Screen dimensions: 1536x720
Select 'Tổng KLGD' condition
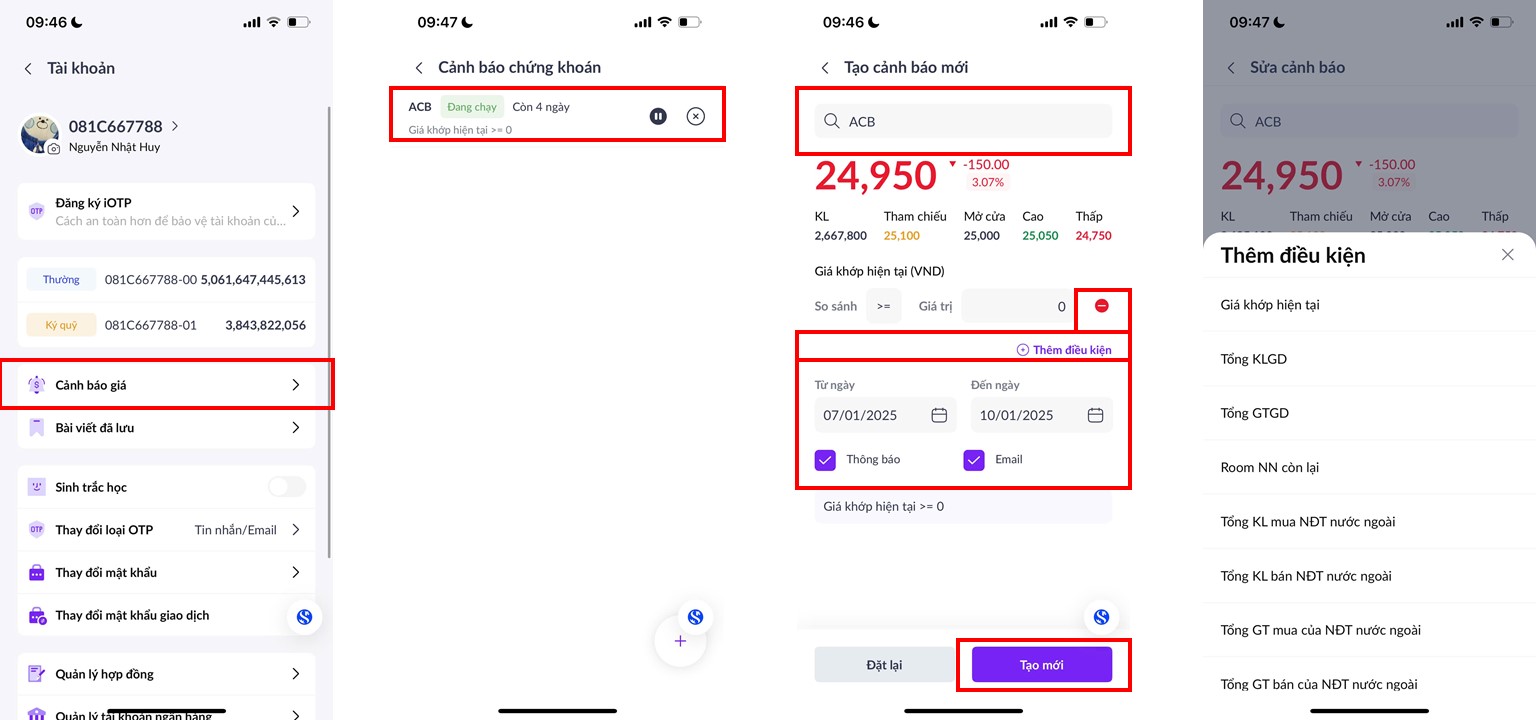[1254, 359]
